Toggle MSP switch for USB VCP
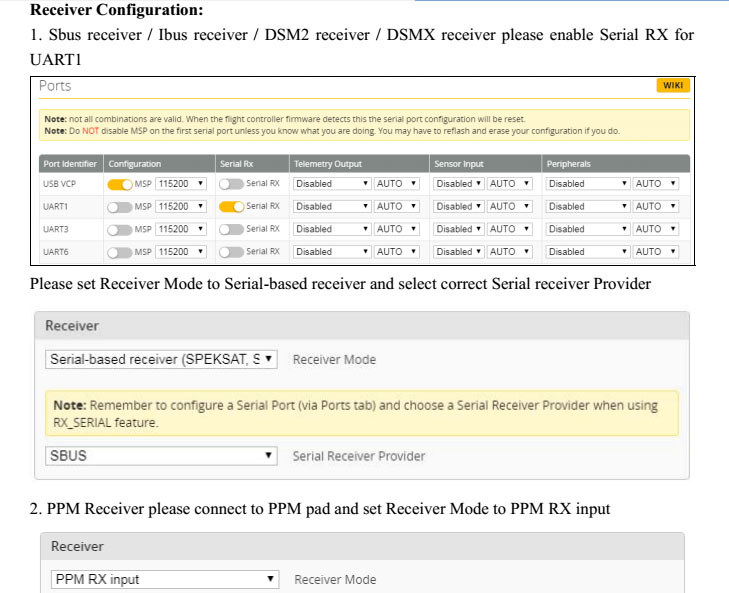The image size is (729, 593). pyautogui.click(x=120, y=184)
